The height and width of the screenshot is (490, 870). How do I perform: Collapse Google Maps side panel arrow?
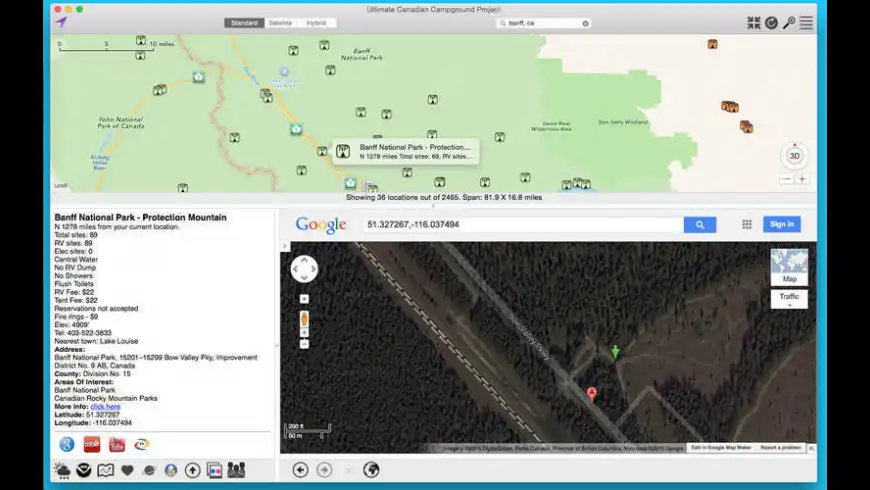(x=285, y=246)
